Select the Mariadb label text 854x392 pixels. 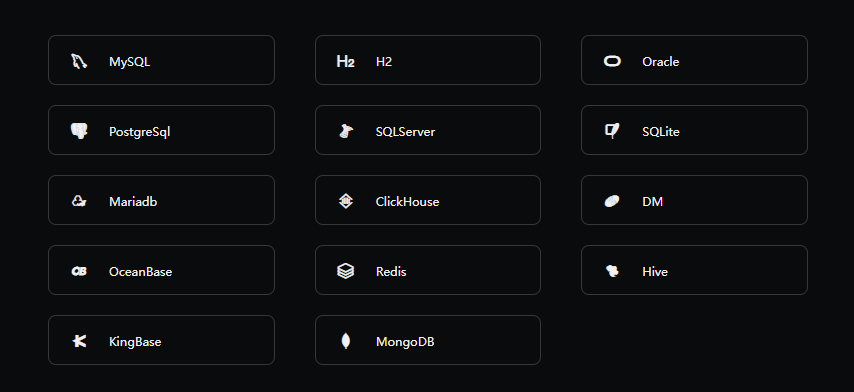click(133, 201)
